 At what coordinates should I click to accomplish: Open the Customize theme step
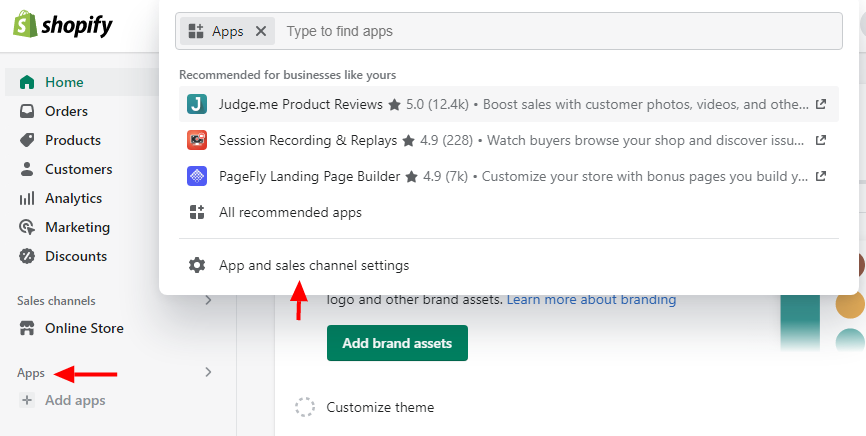[380, 407]
